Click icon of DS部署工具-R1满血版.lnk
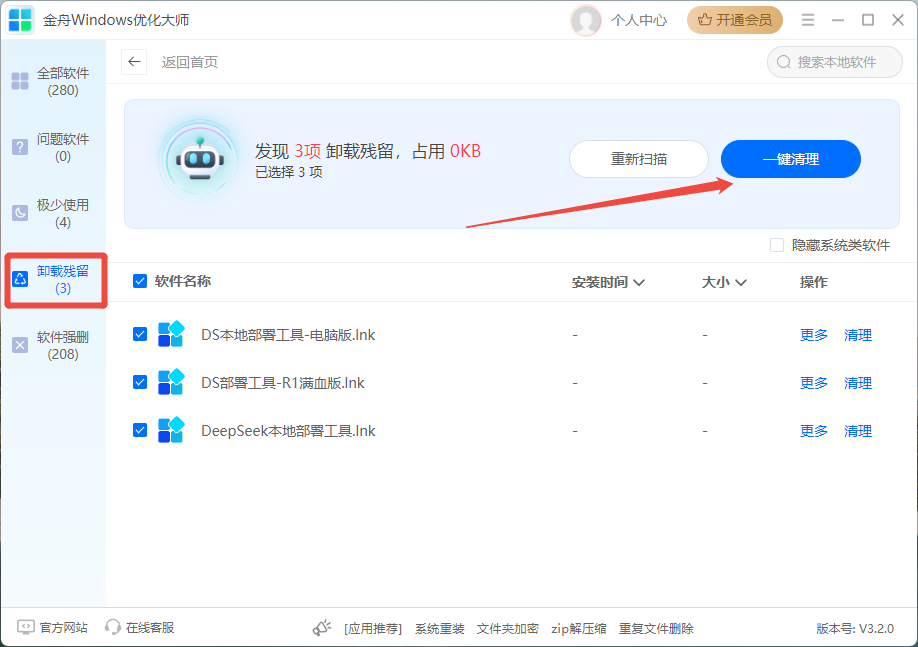918x647 pixels. [172, 382]
